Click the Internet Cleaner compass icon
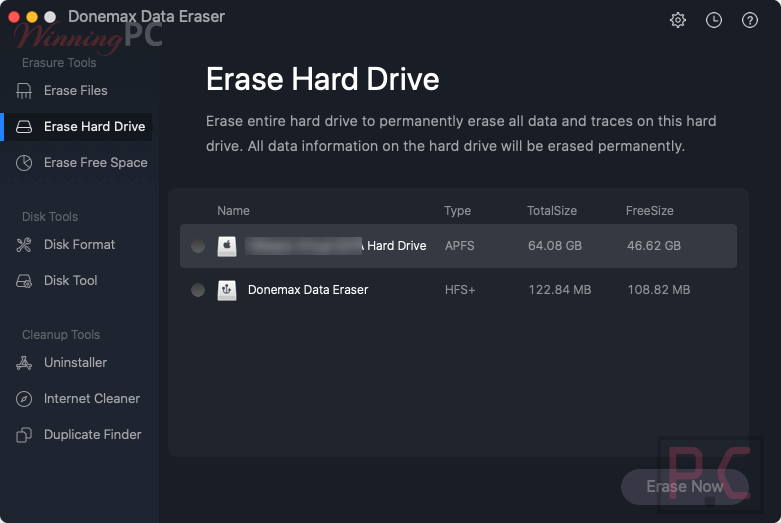 pos(24,399)
